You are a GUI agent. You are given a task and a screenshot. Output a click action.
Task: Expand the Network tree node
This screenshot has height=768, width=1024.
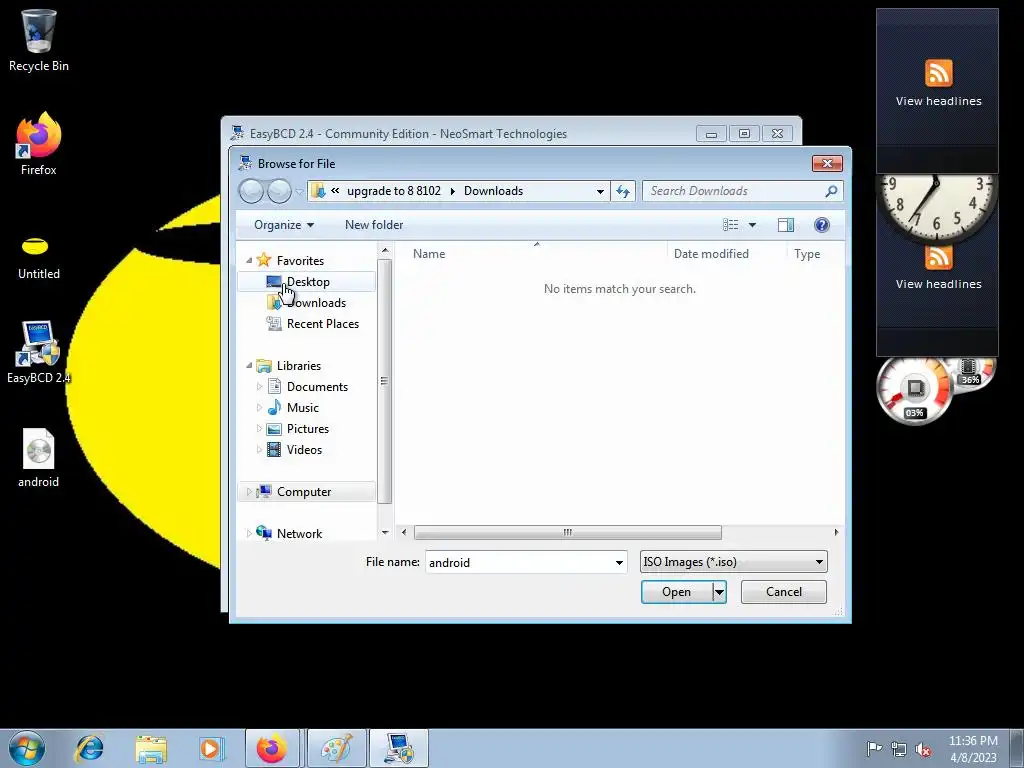point(249,534)
